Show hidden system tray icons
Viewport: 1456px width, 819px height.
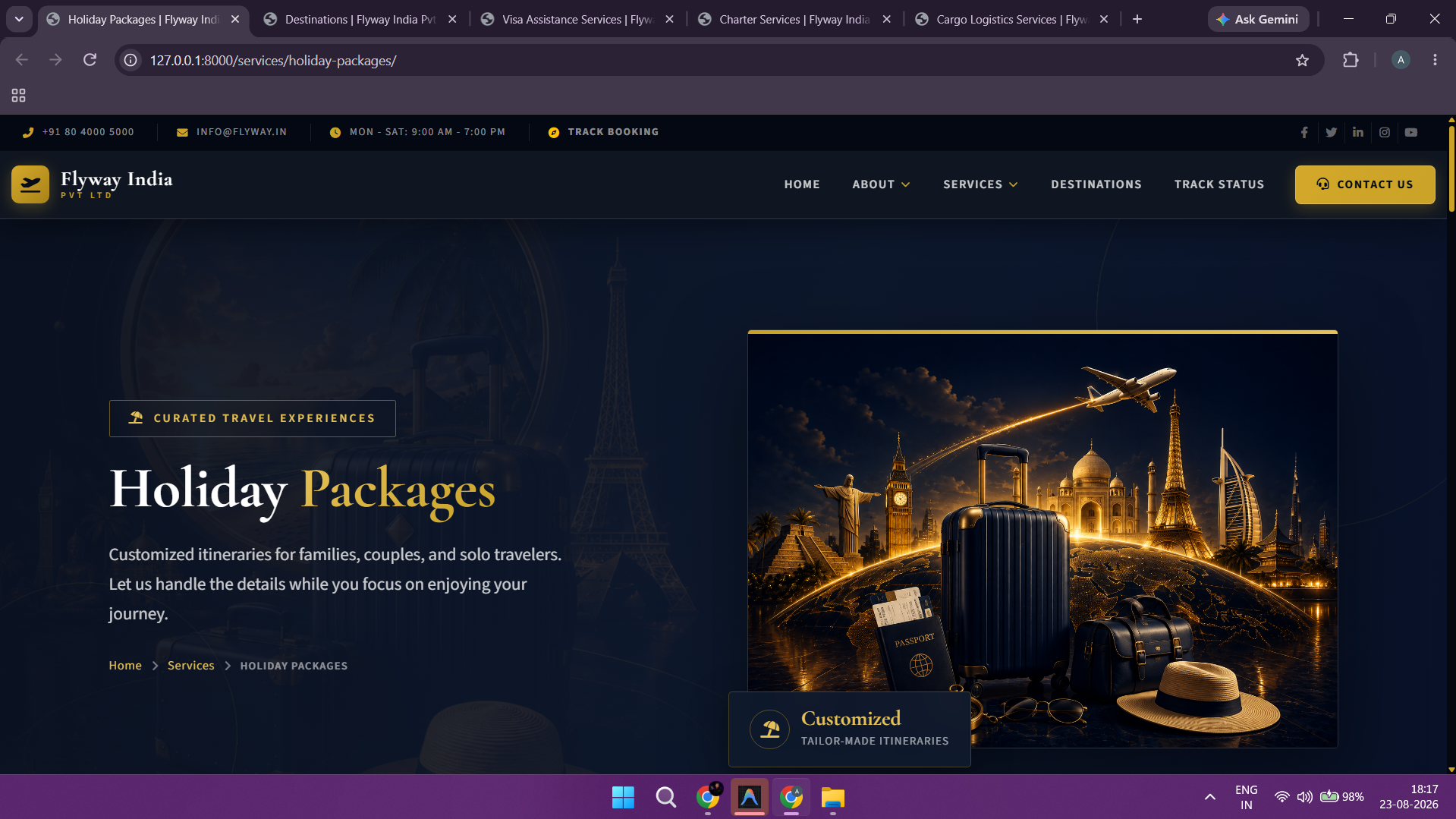pyautogui.click(x=1210, y=797)
